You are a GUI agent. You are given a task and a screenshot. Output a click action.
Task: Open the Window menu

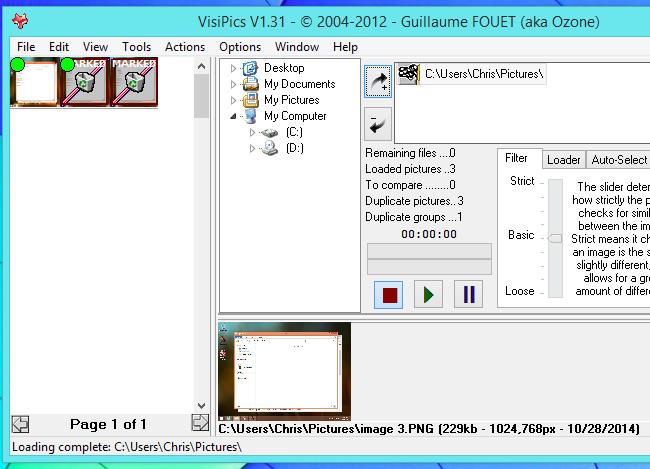(x=297, y=47)
